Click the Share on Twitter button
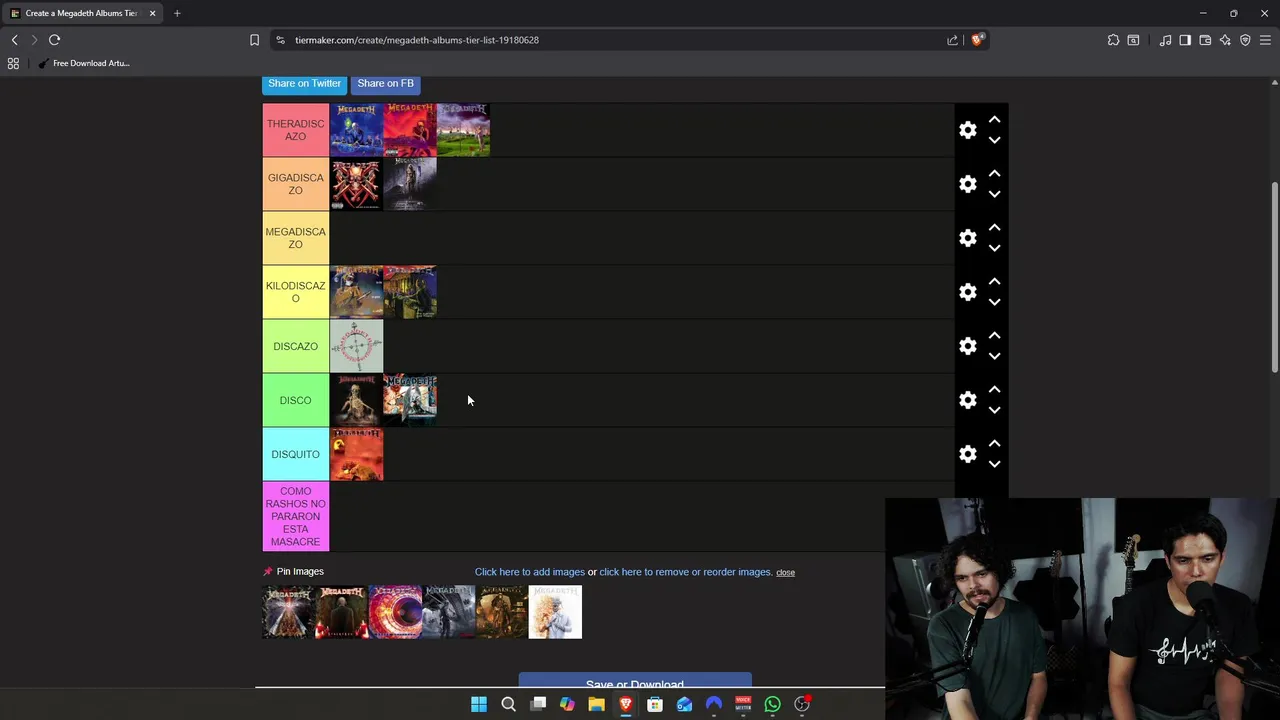The height and width of the screenshot is (720, 1280). click(304, 84)
